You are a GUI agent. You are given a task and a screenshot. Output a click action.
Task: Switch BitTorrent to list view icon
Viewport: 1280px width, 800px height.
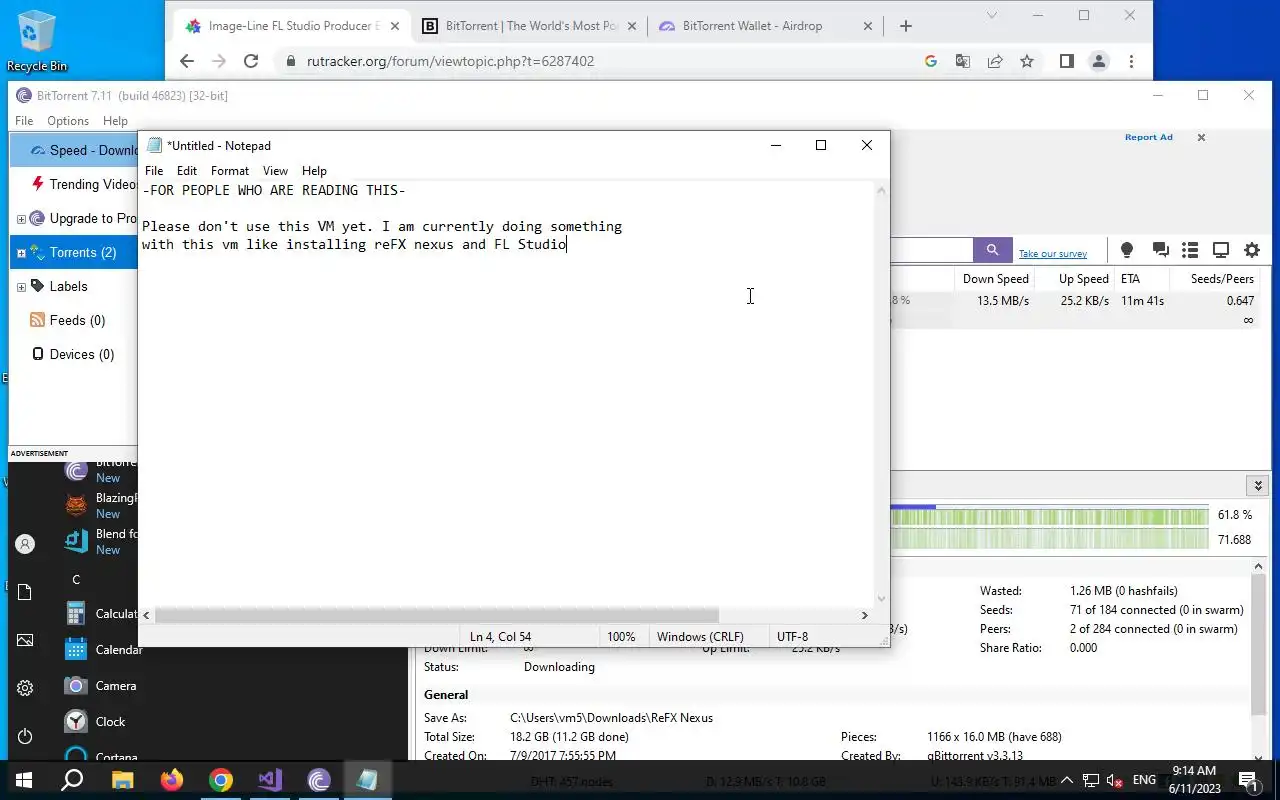tap(1190, 250)
